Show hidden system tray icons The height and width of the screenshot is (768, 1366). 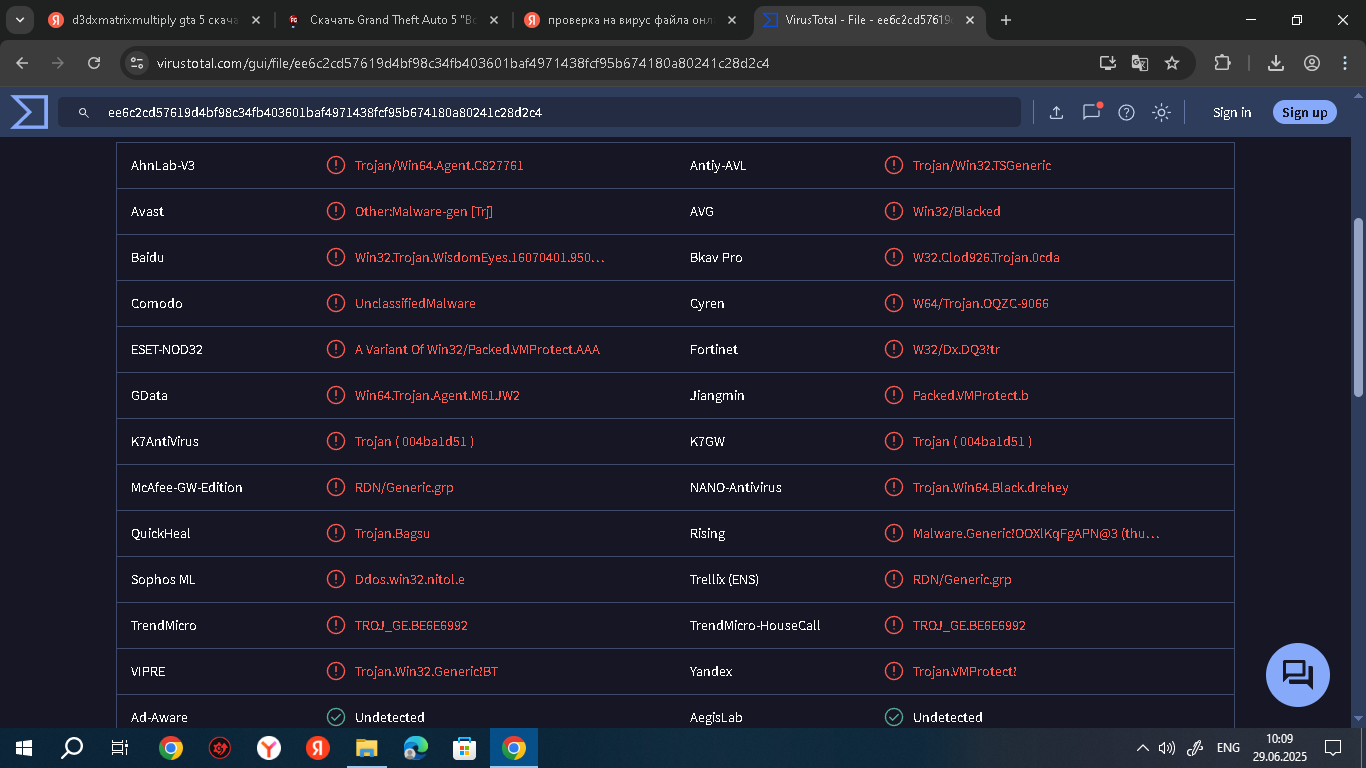(x=1142, y=748)
